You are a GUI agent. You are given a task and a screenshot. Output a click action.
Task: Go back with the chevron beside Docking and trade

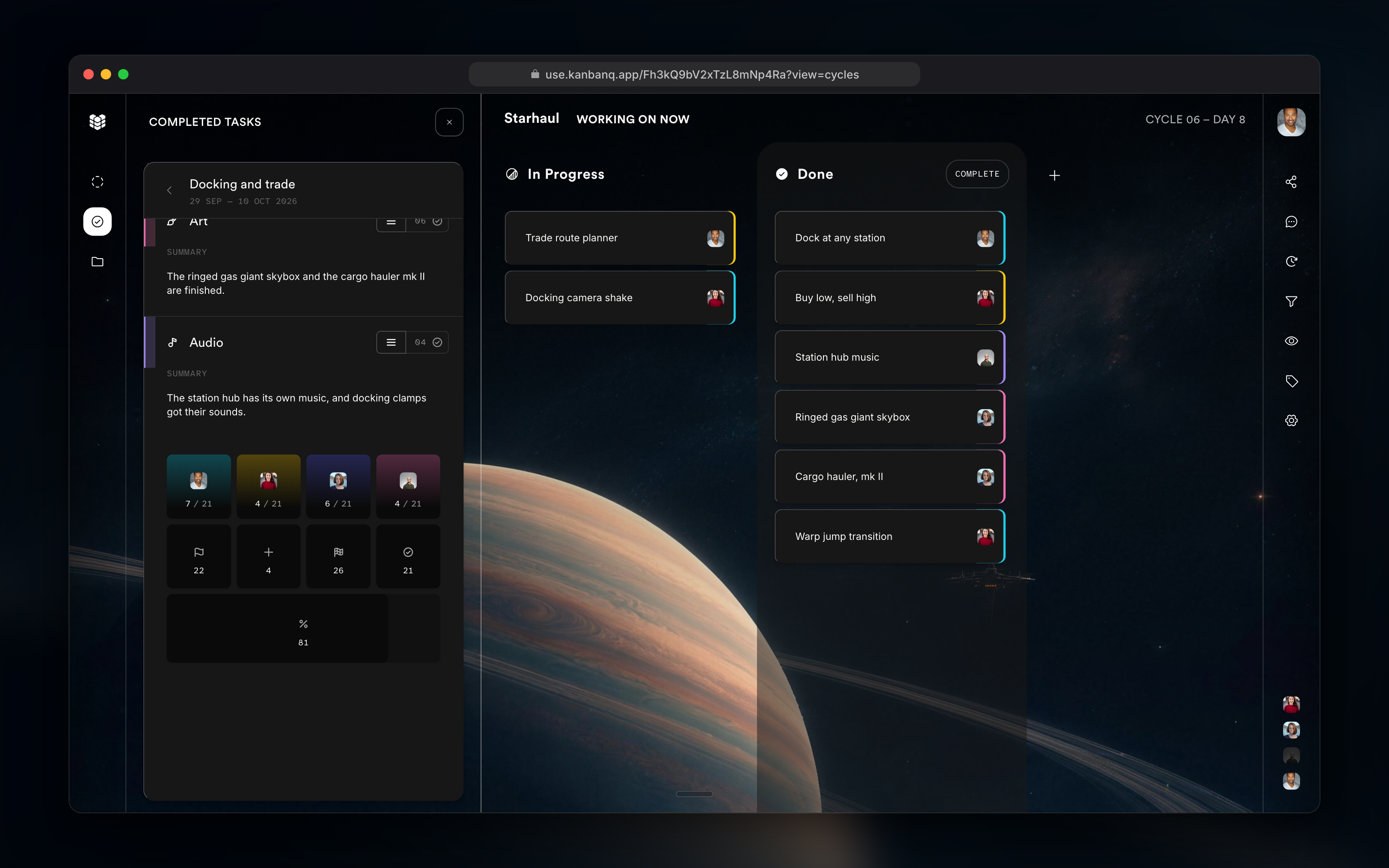click(169, 191)
